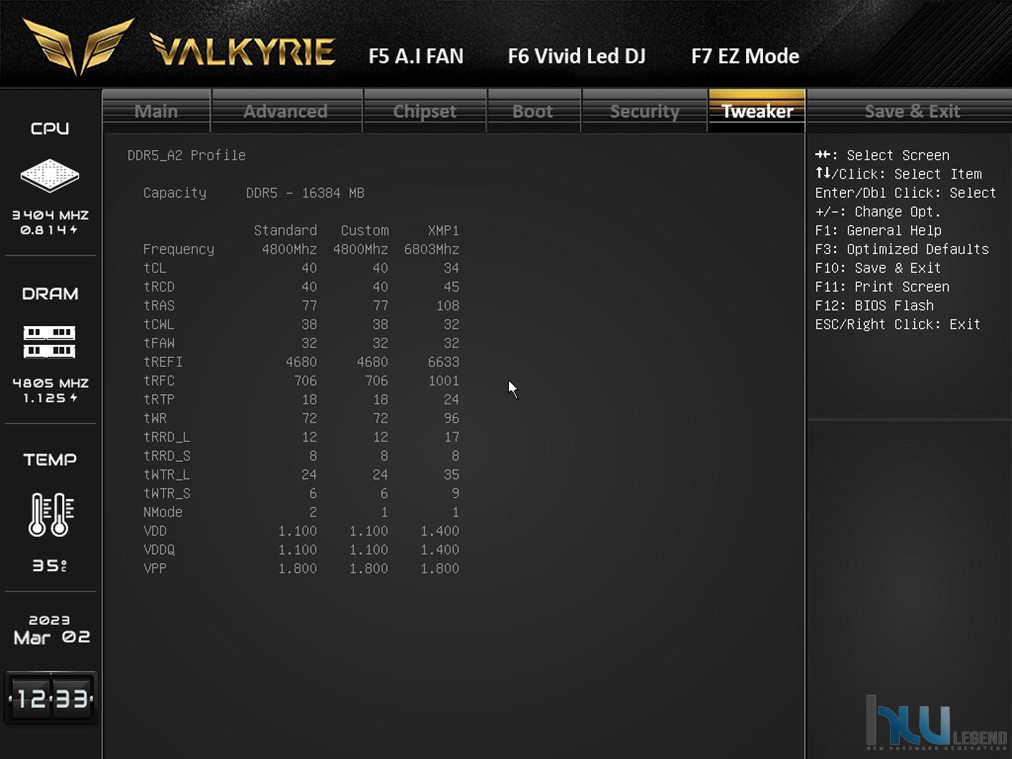Click the XMP1 tRFC value 1001
Viewport: 1012px width, 759px height.
tap(443, 380)
